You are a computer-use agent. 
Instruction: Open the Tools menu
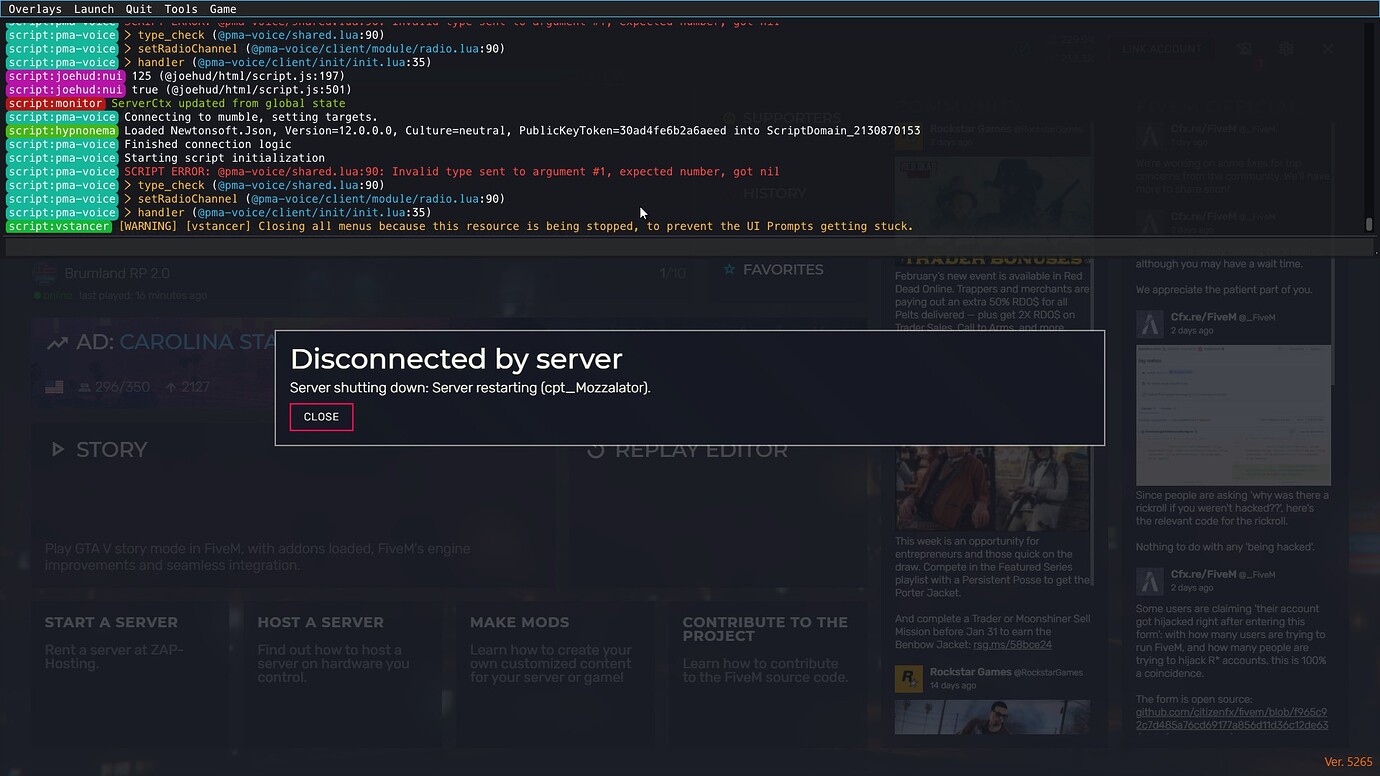point(180,9)
